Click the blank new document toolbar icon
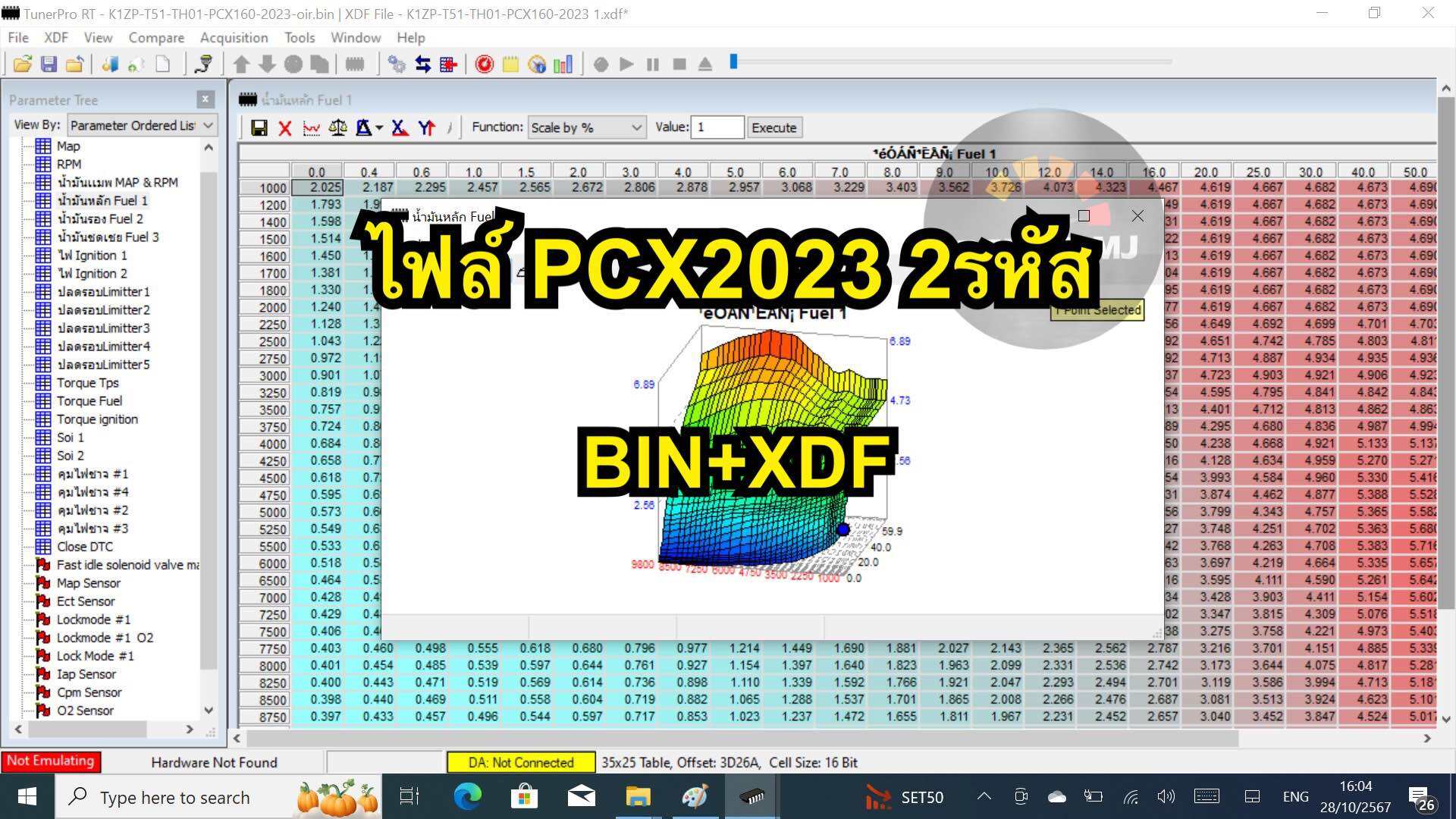 162,64
